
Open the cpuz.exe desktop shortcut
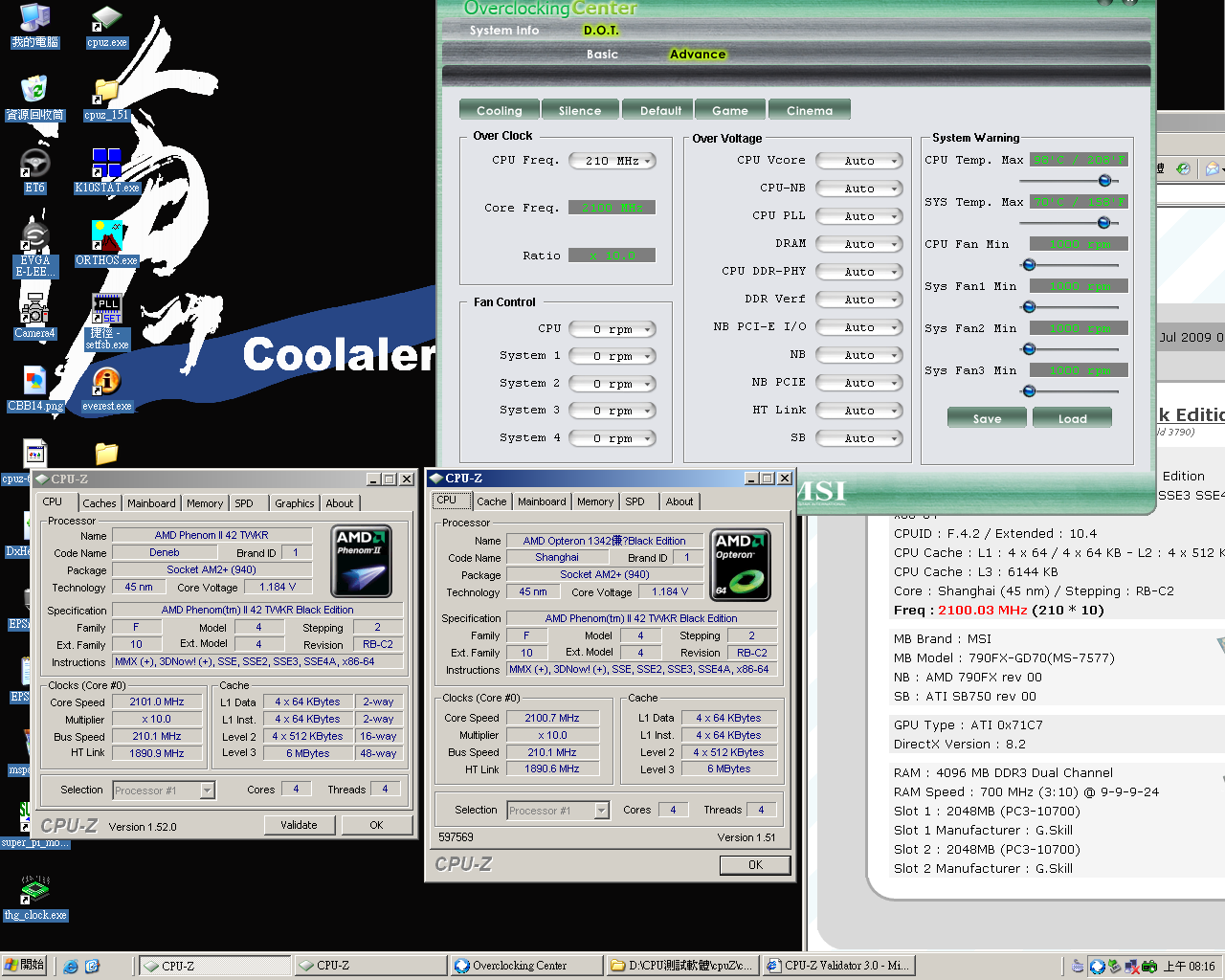point(106,26)
